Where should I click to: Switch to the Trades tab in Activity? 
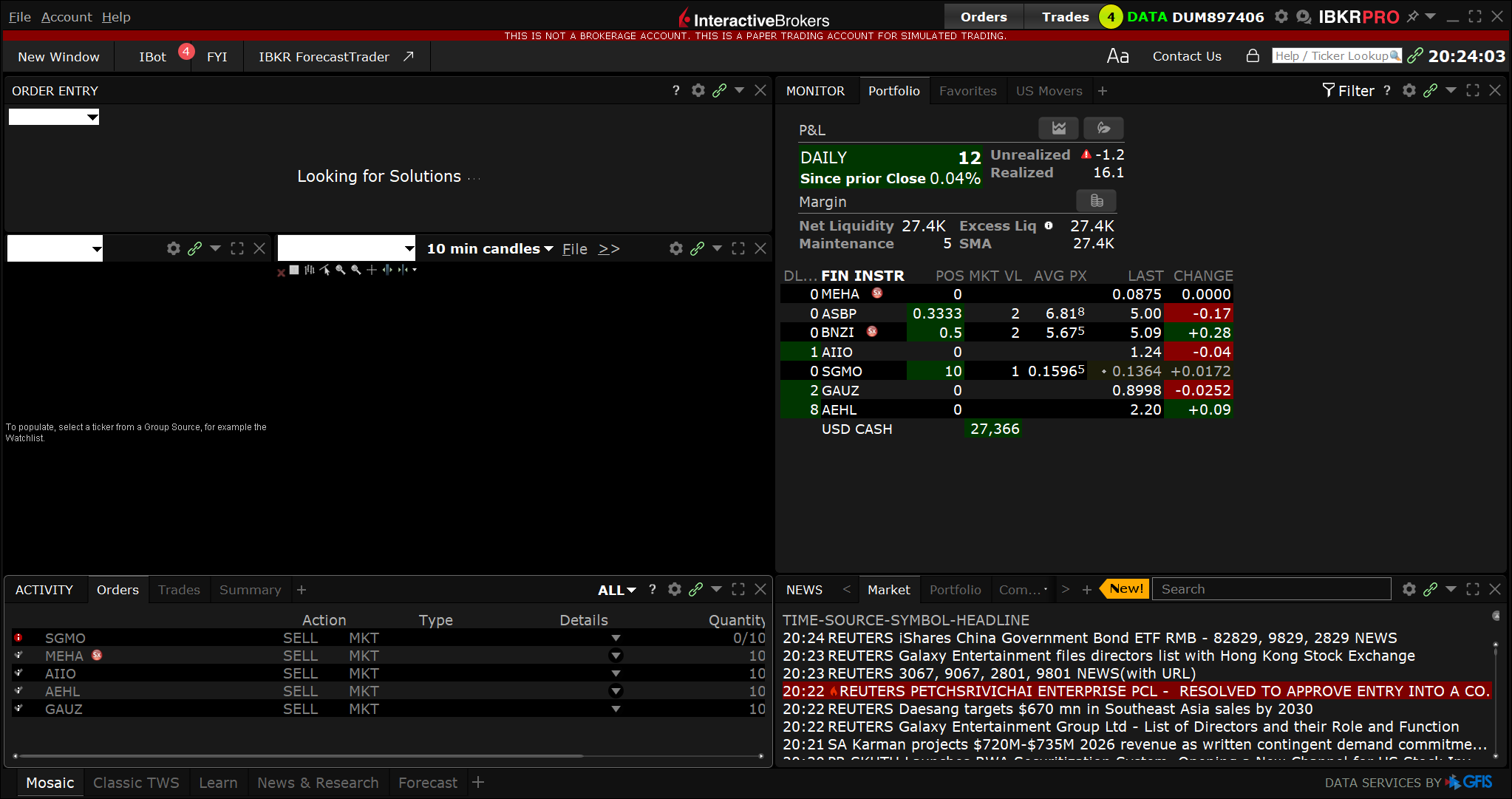pos(179,589)
